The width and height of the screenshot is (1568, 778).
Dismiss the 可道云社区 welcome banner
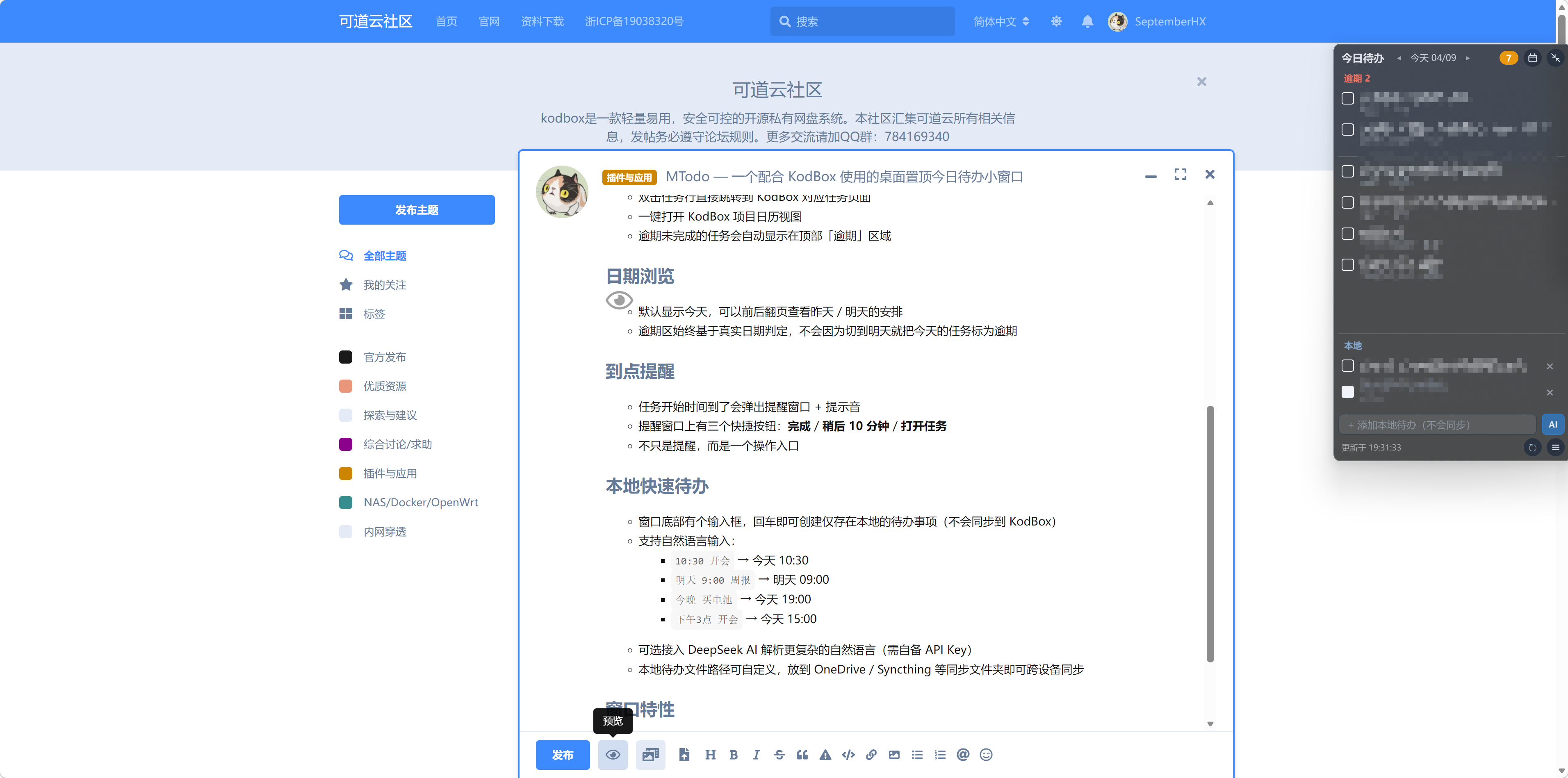(1201, 82)
